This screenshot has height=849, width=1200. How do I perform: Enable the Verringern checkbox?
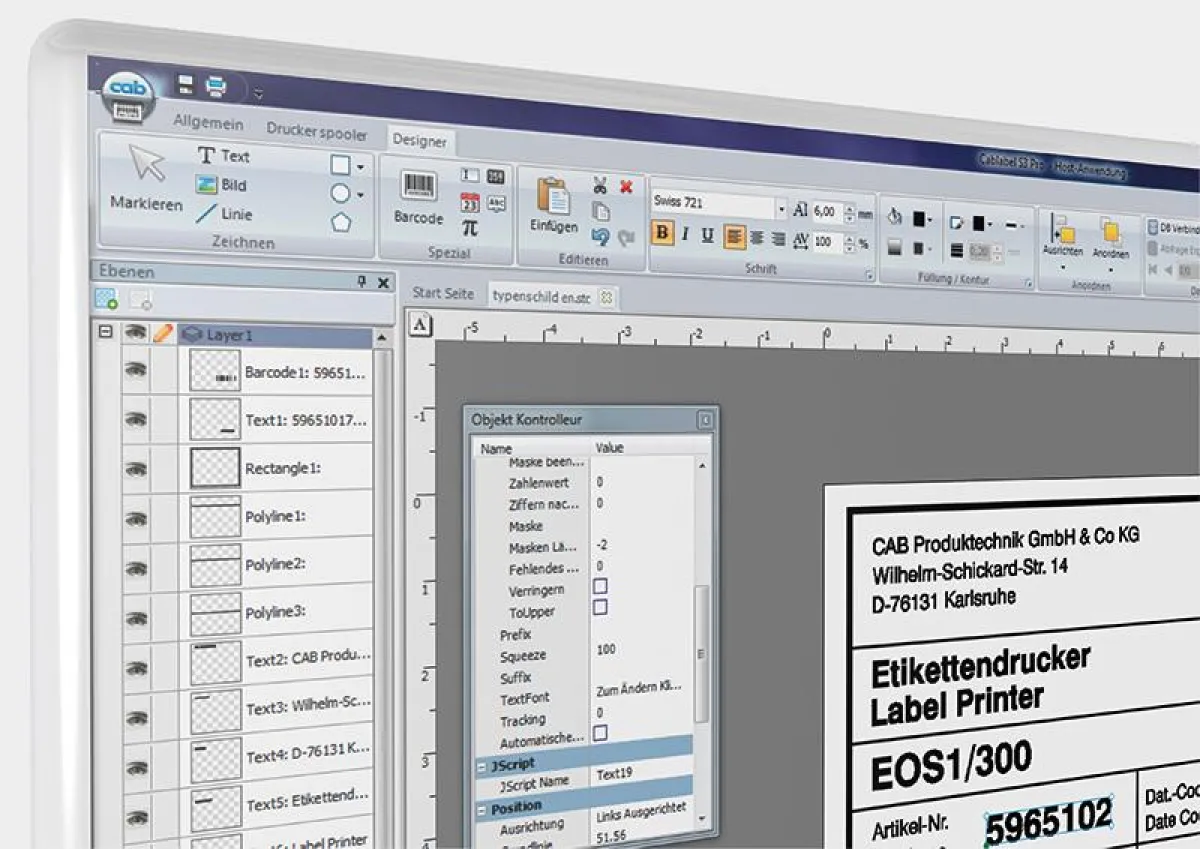[x=601, y=587]
